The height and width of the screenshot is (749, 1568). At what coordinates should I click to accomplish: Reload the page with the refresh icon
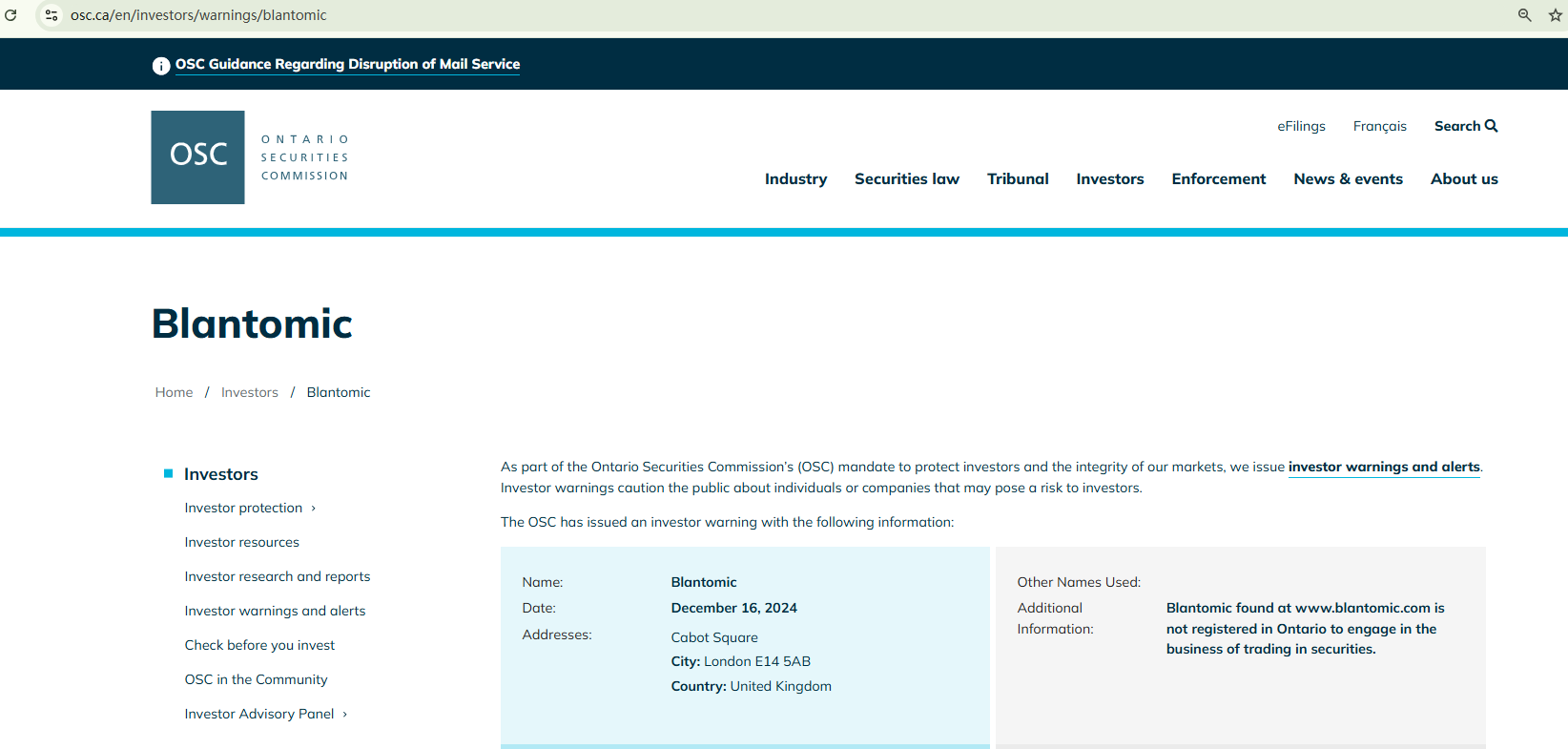click(11, 15)
